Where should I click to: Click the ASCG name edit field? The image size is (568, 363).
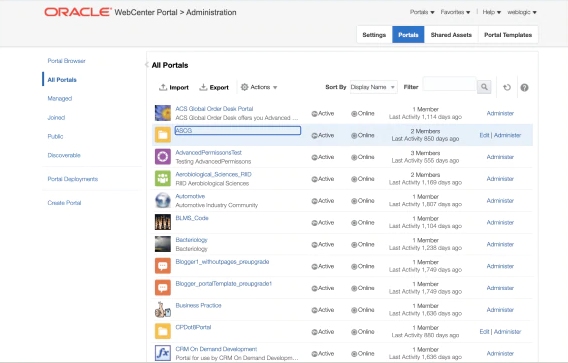tap(238, 130)
